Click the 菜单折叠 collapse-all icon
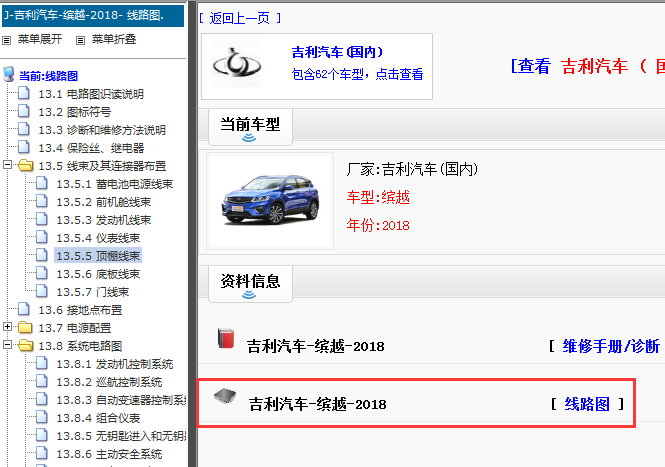This screenshot has width=665, height=467. pyautogui.click(x=80, y=40)
